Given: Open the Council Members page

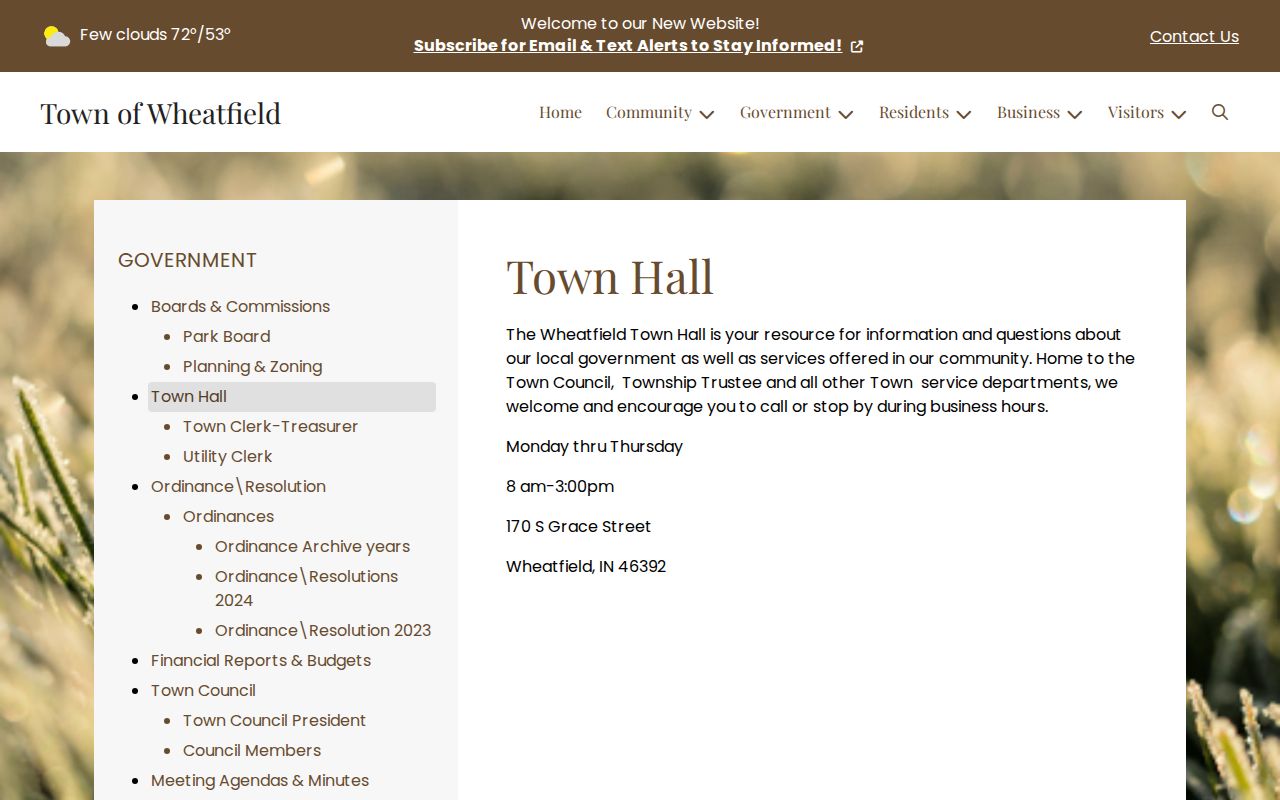Looking at the screenshot, I should click(252, 750).
